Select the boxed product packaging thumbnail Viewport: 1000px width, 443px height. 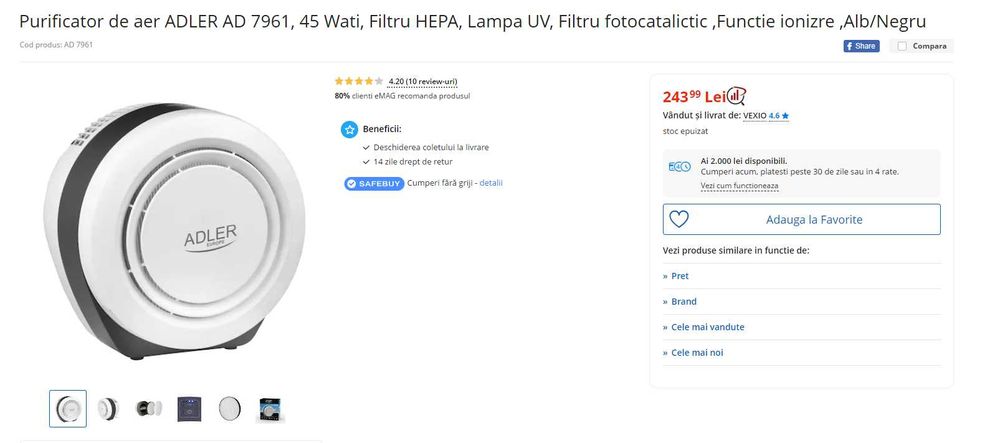pyautogui.click(x=270, y=408)
